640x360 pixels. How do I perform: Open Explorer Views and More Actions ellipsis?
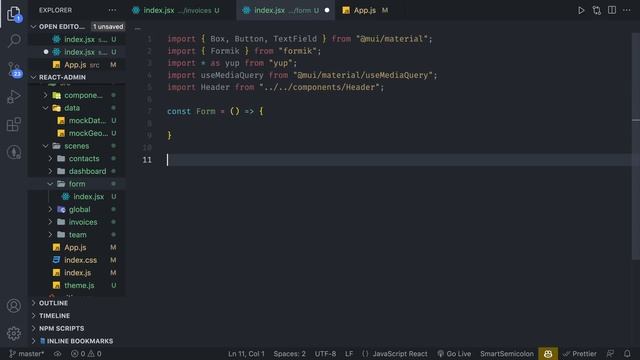point(112,10)
